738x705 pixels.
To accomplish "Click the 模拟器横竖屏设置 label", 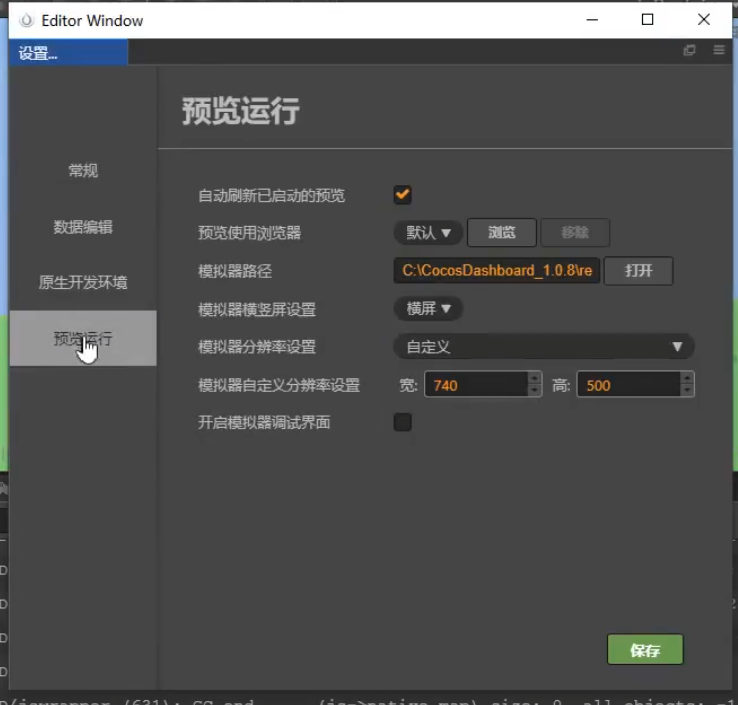I will coord(257,310).
